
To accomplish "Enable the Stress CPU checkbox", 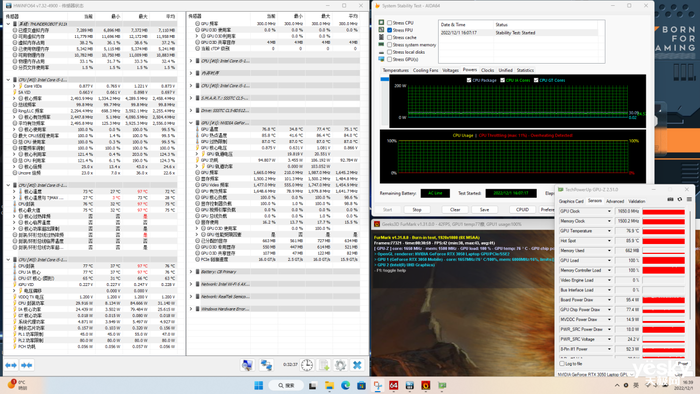I will [x=389, y=23].
